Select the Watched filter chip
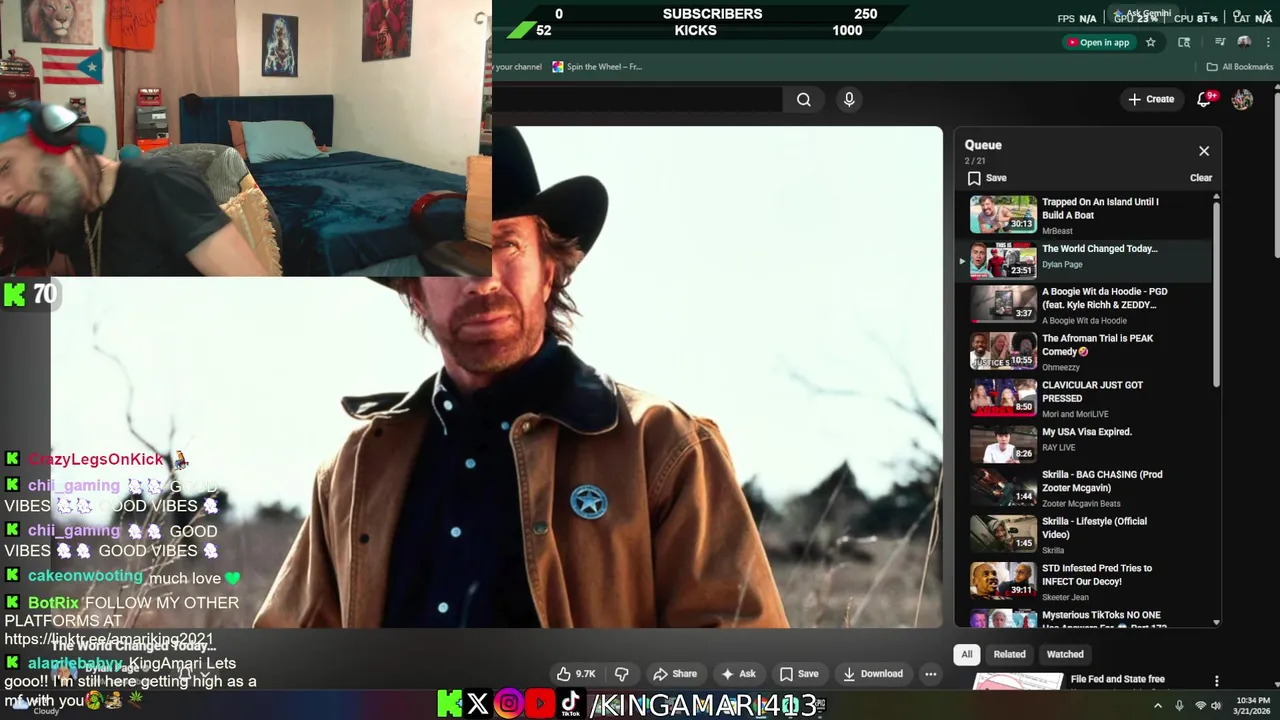Image resolution: width=1280 pixels, height=720 pixels. (x=1065, y=654)
